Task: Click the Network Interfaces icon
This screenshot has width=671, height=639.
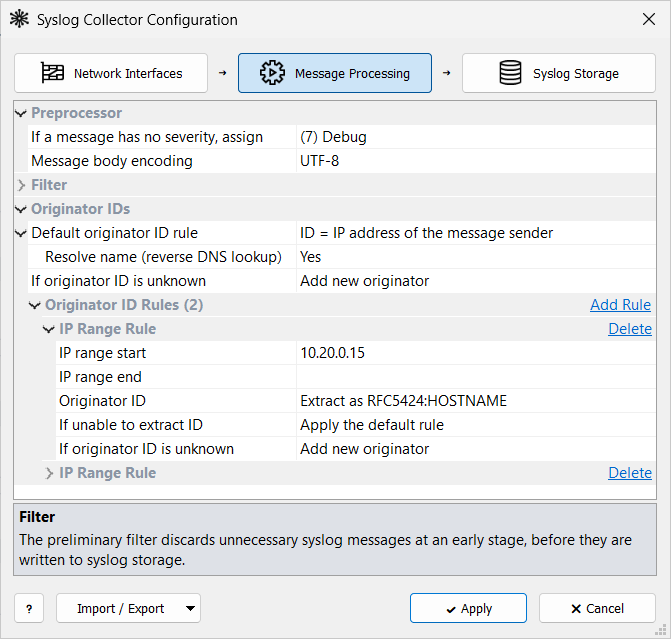Action: [x=52, y=73]
